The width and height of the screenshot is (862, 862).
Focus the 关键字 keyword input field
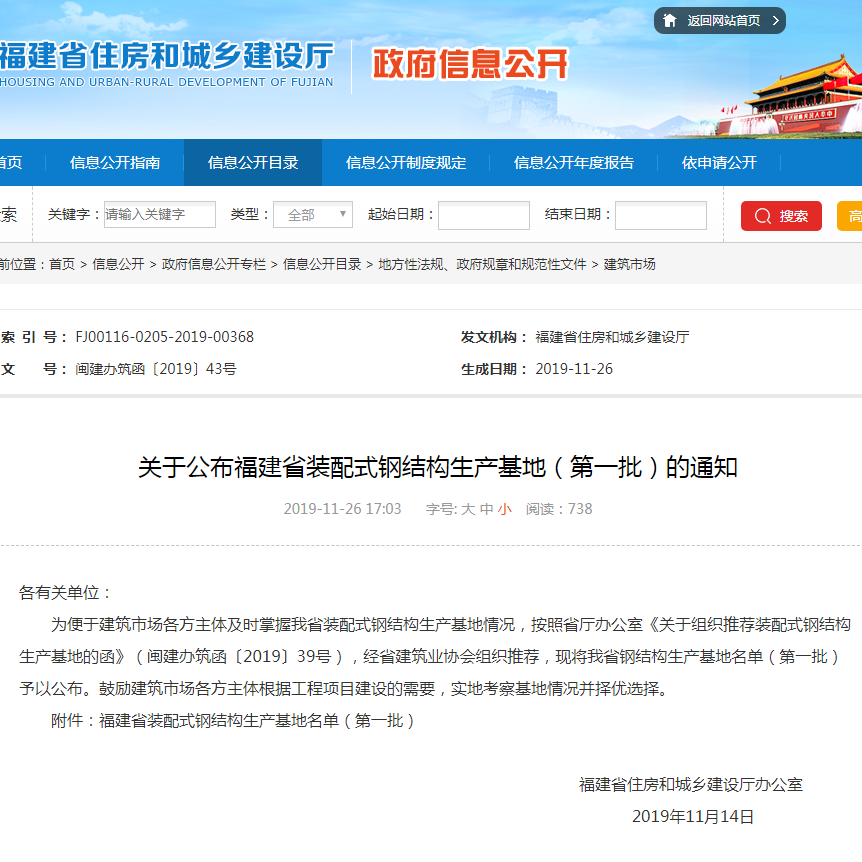pyautogui.click(x=160, y=215)
